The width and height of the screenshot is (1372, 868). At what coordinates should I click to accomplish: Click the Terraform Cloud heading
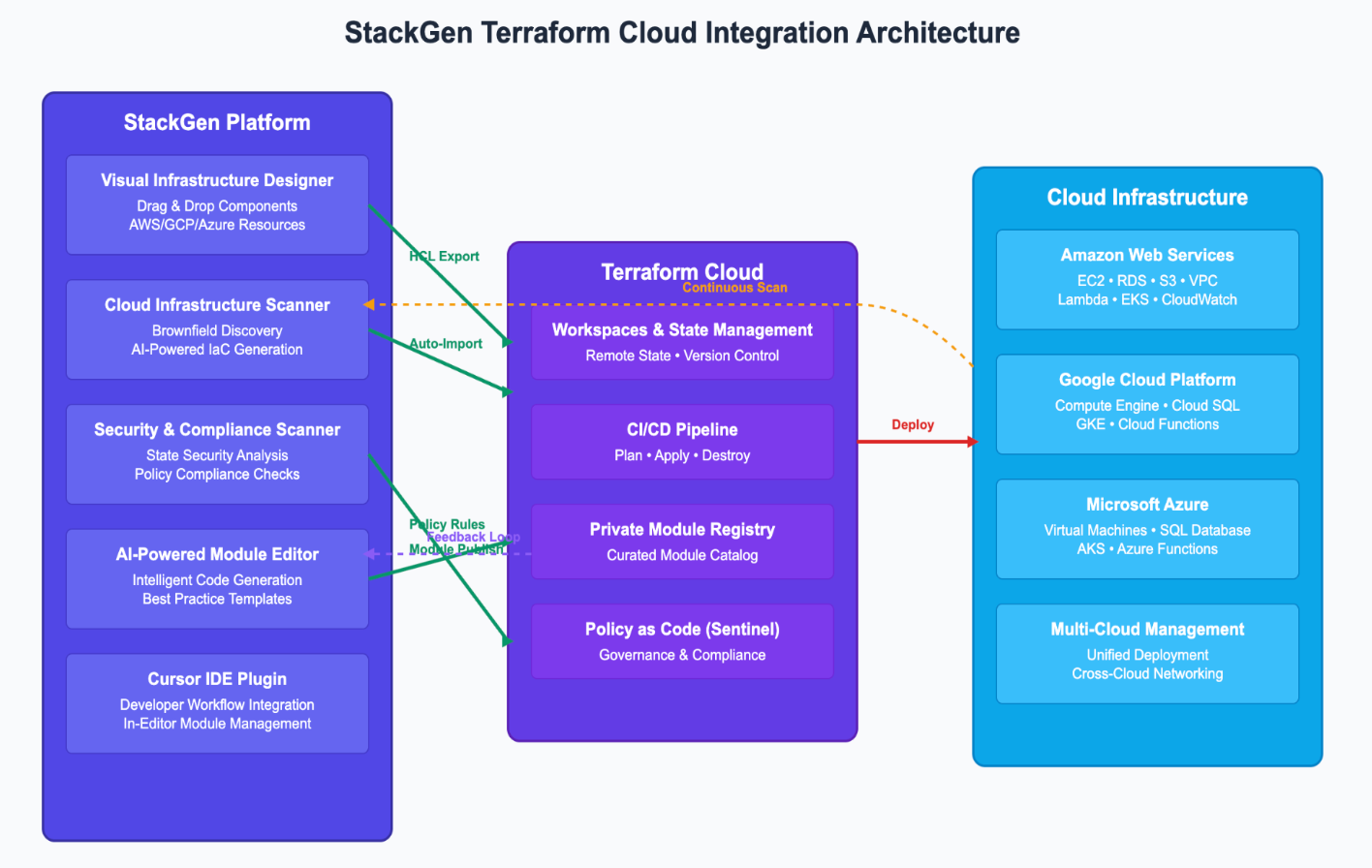[x=682, y=272]
